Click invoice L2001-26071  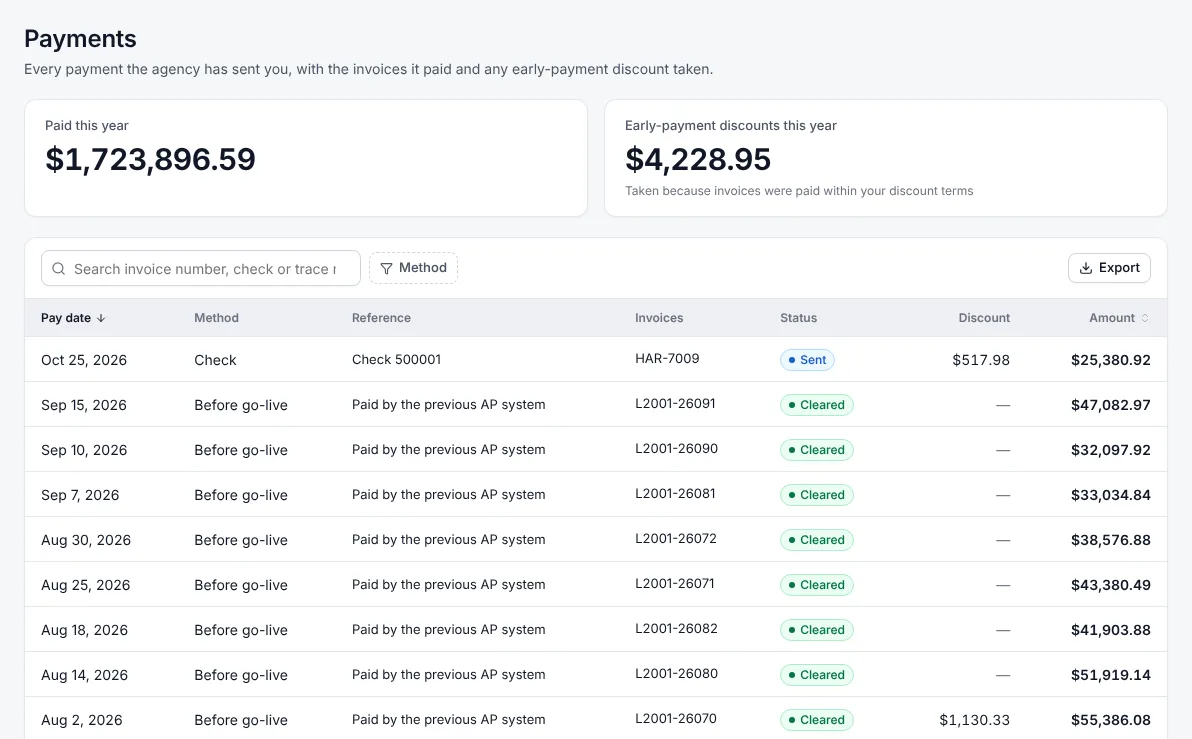pos(674,582)
